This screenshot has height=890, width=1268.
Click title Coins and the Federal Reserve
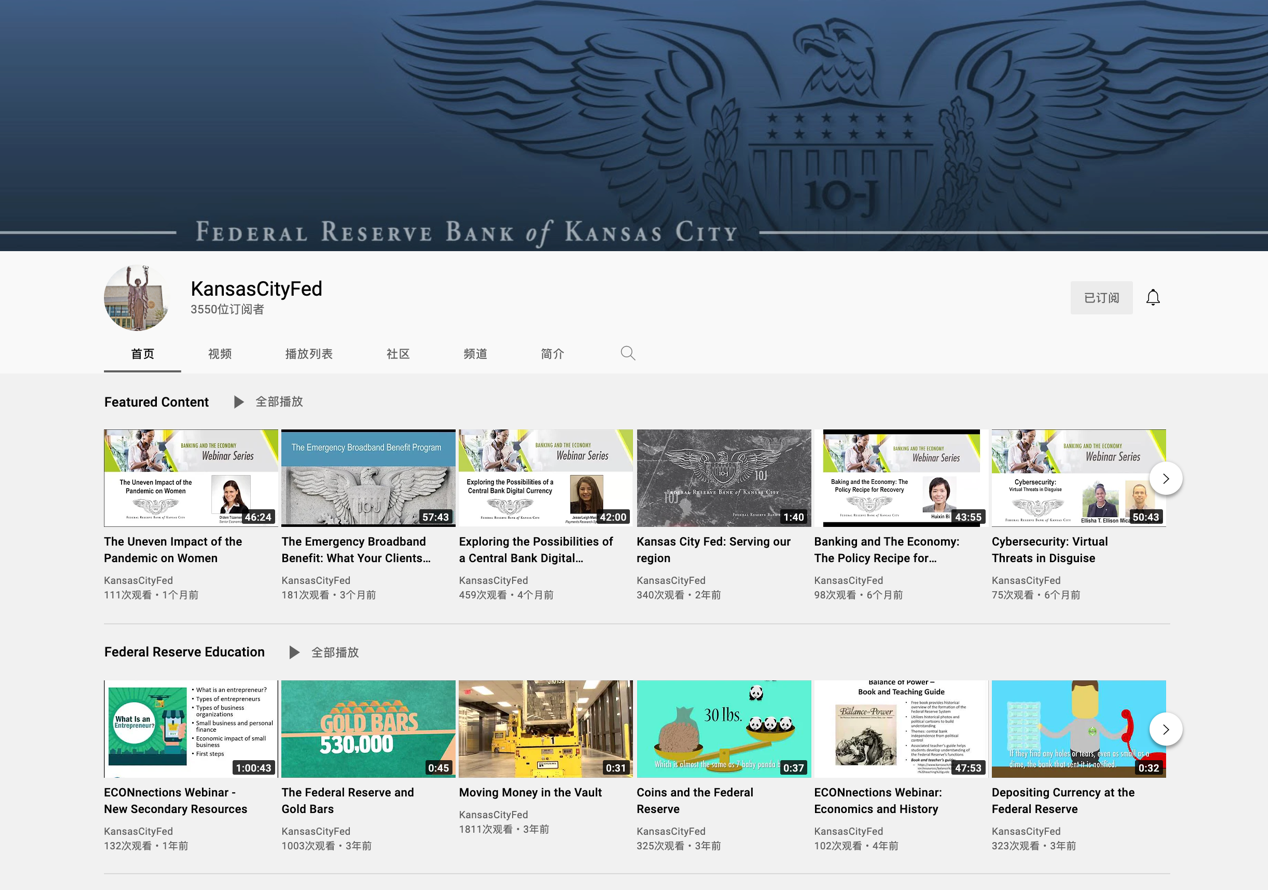695,800
